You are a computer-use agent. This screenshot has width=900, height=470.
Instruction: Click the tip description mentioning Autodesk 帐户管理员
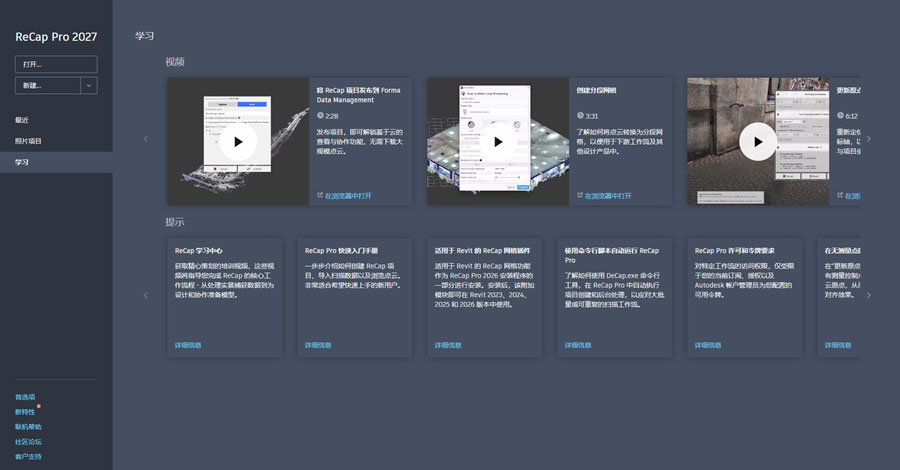[744, 280]
